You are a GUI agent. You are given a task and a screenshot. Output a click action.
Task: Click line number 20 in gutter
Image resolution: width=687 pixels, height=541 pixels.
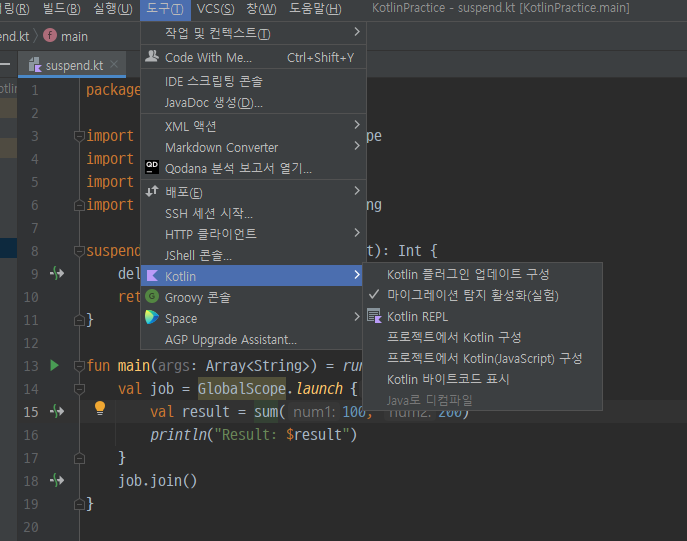[31, 527]
